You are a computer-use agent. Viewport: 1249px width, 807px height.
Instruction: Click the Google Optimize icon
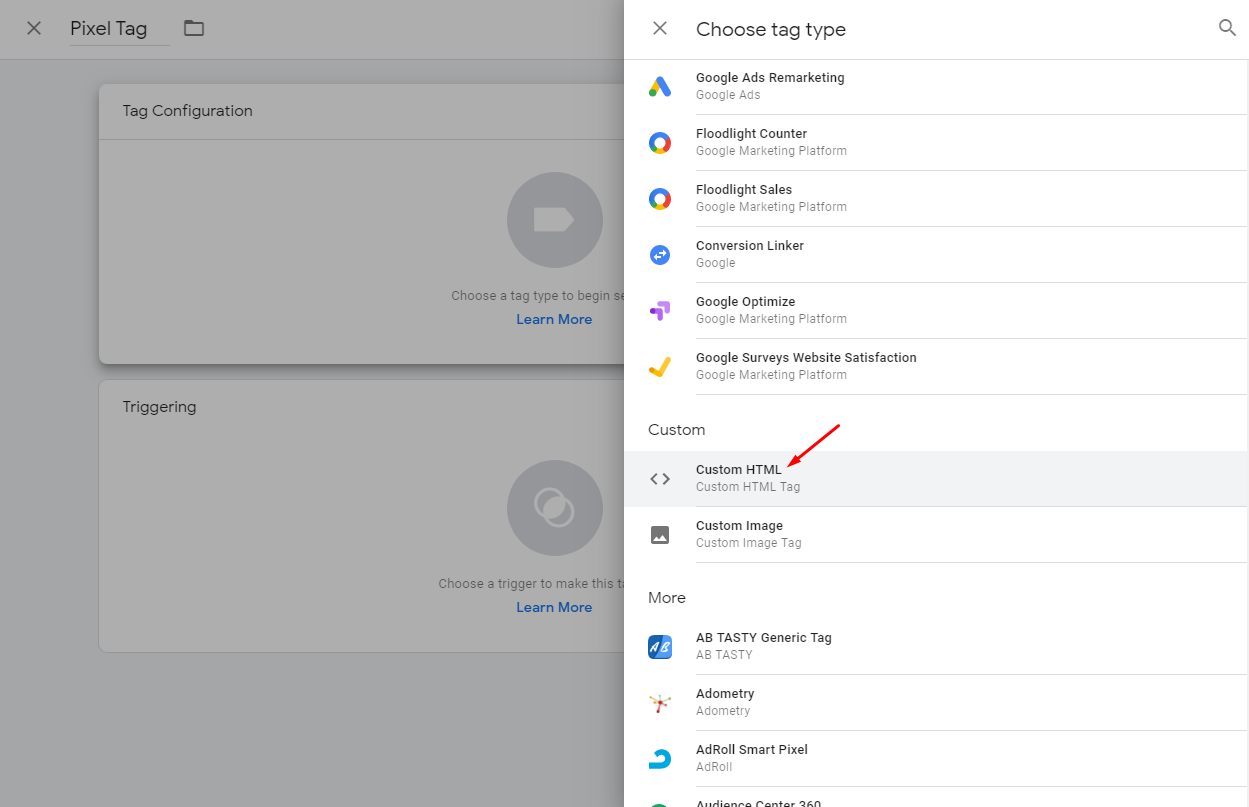click(660, 311)
